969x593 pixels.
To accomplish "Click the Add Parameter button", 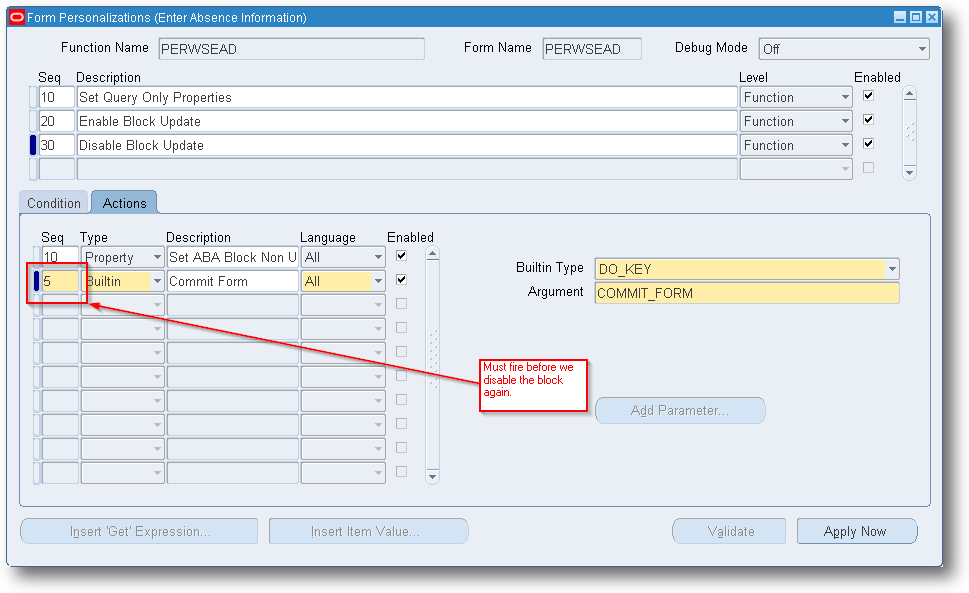I will tap(680, 411).
